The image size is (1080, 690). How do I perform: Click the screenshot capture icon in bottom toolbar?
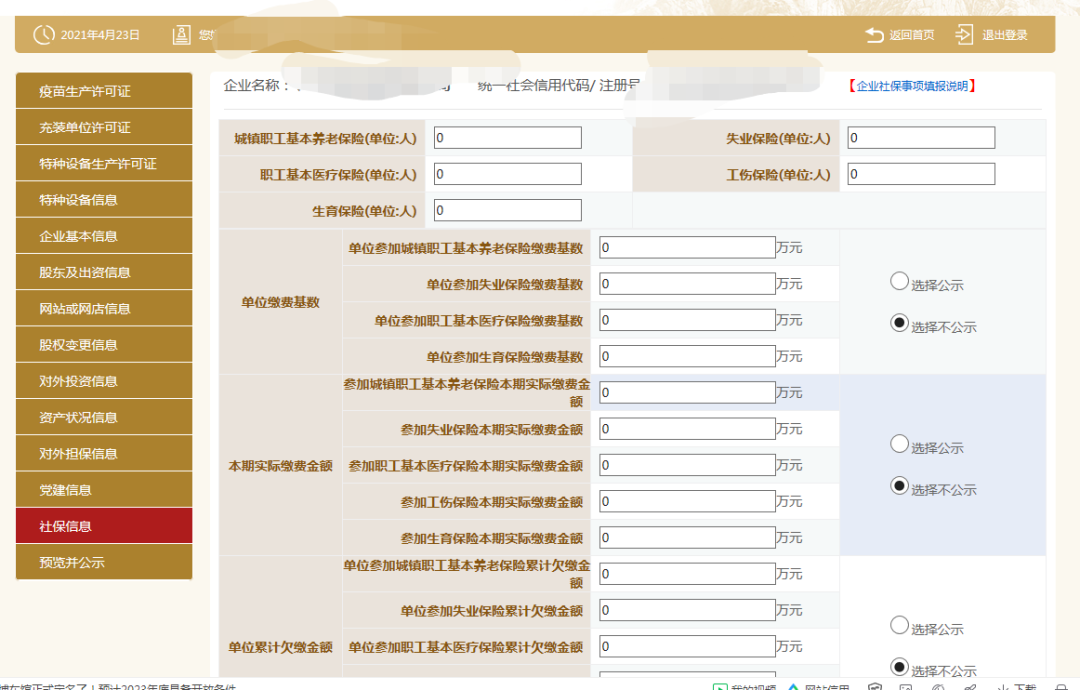(875, 687)
